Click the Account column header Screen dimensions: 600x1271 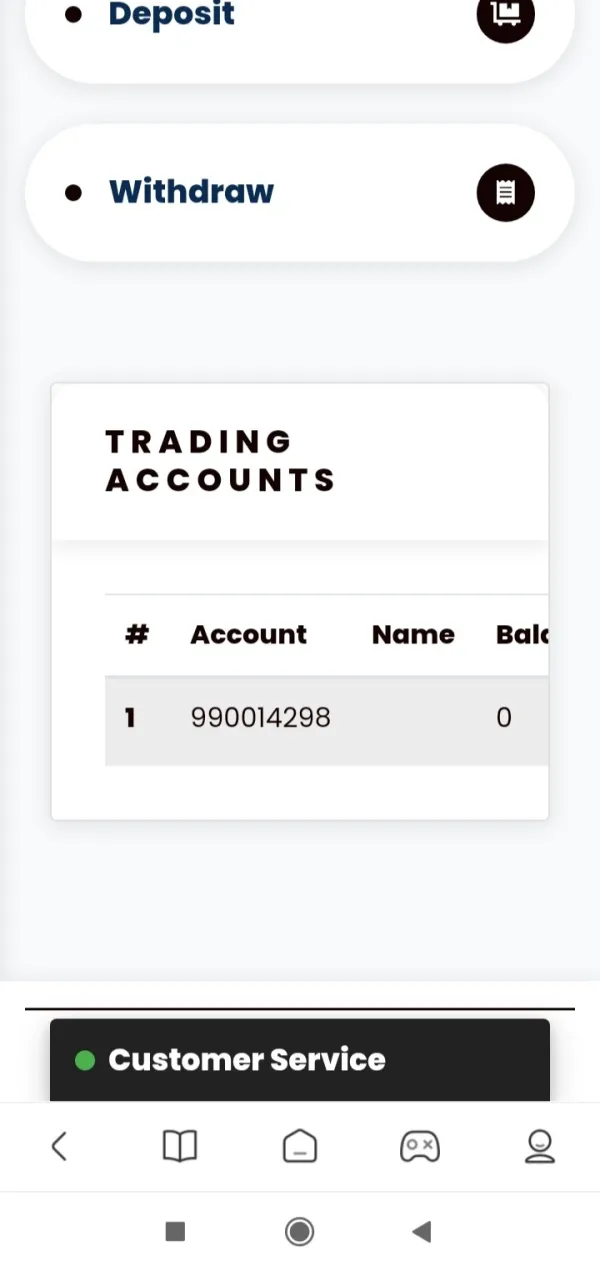tap(248, 635)
